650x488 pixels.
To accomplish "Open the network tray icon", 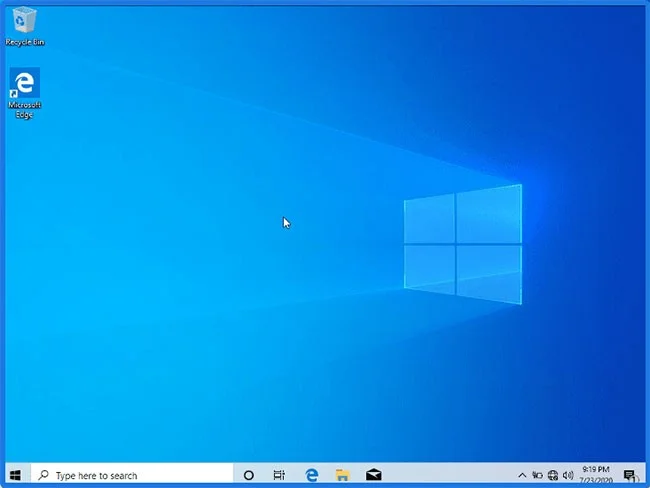I will (553, 476).
